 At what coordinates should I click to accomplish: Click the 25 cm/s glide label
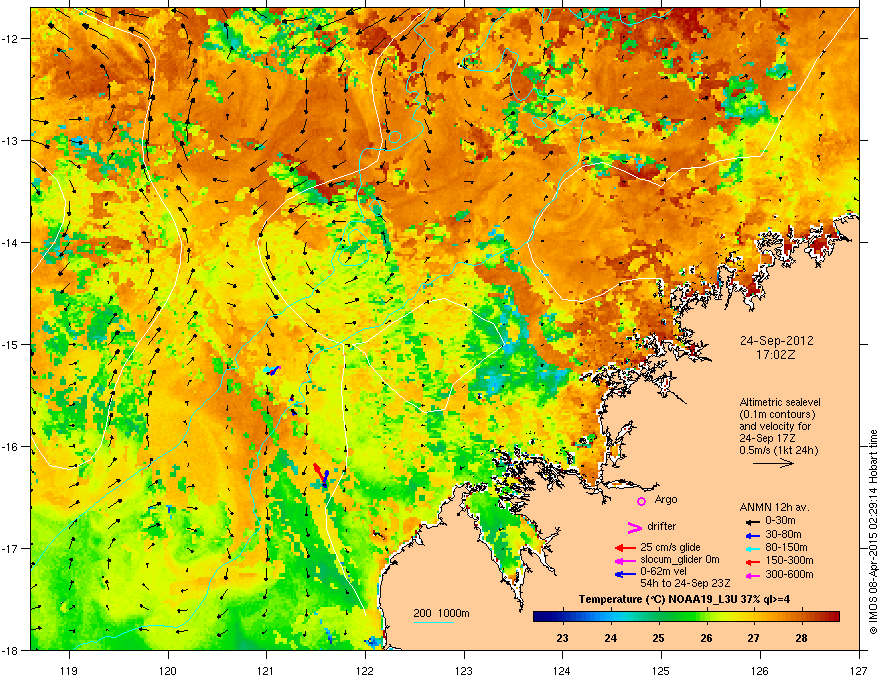point(670,547)
